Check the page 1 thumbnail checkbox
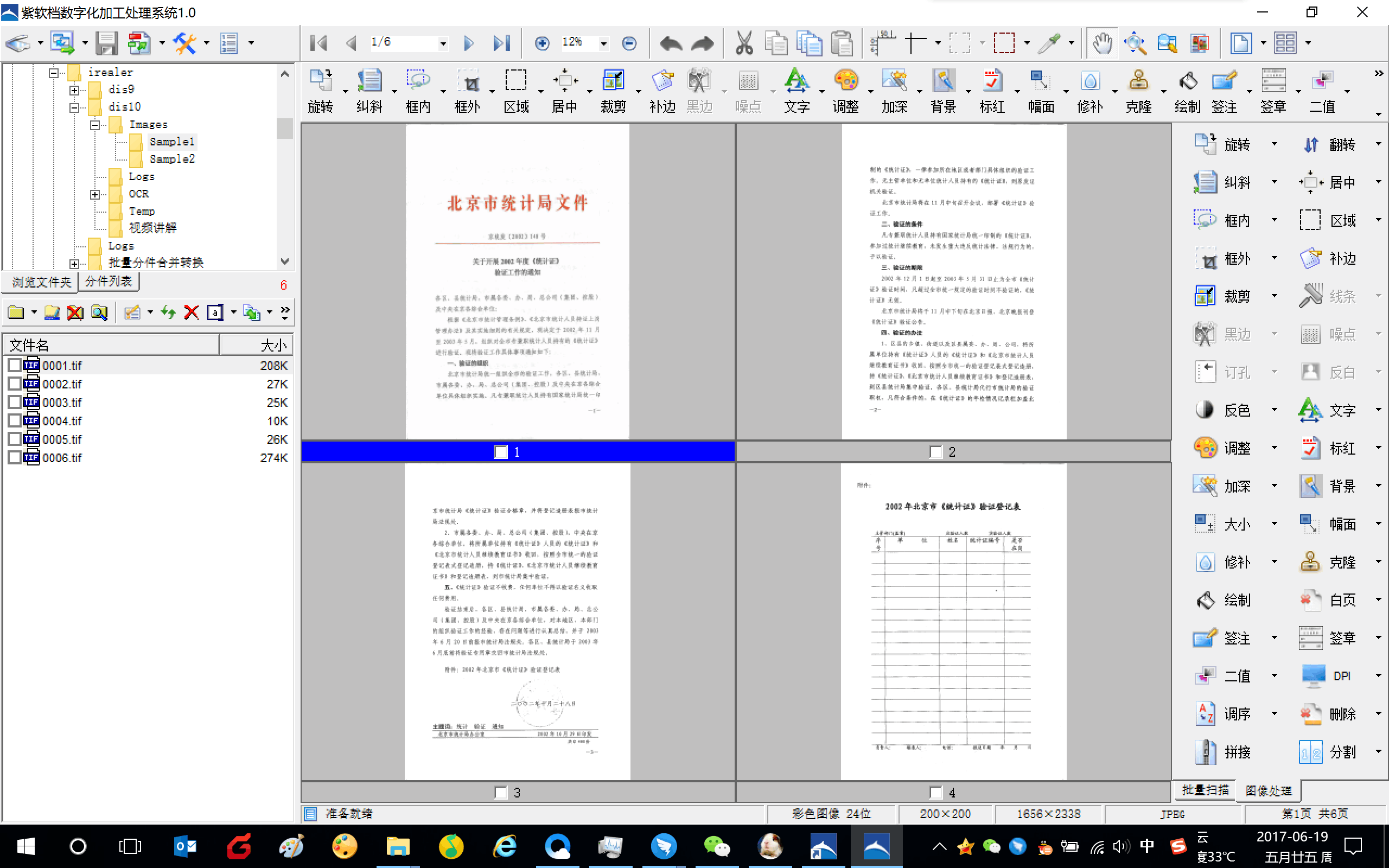1389x868 pixels. click(x=501, y=452)
